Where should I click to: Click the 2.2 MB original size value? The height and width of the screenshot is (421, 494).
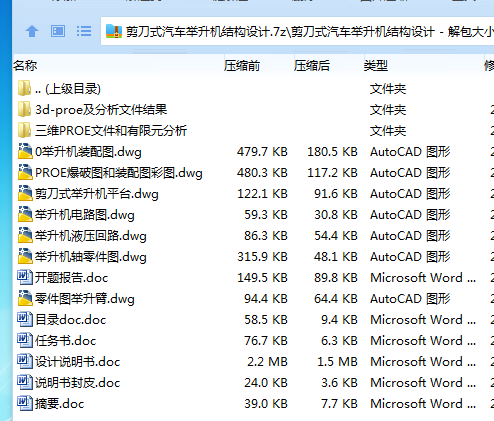click(x=267, y=362)
